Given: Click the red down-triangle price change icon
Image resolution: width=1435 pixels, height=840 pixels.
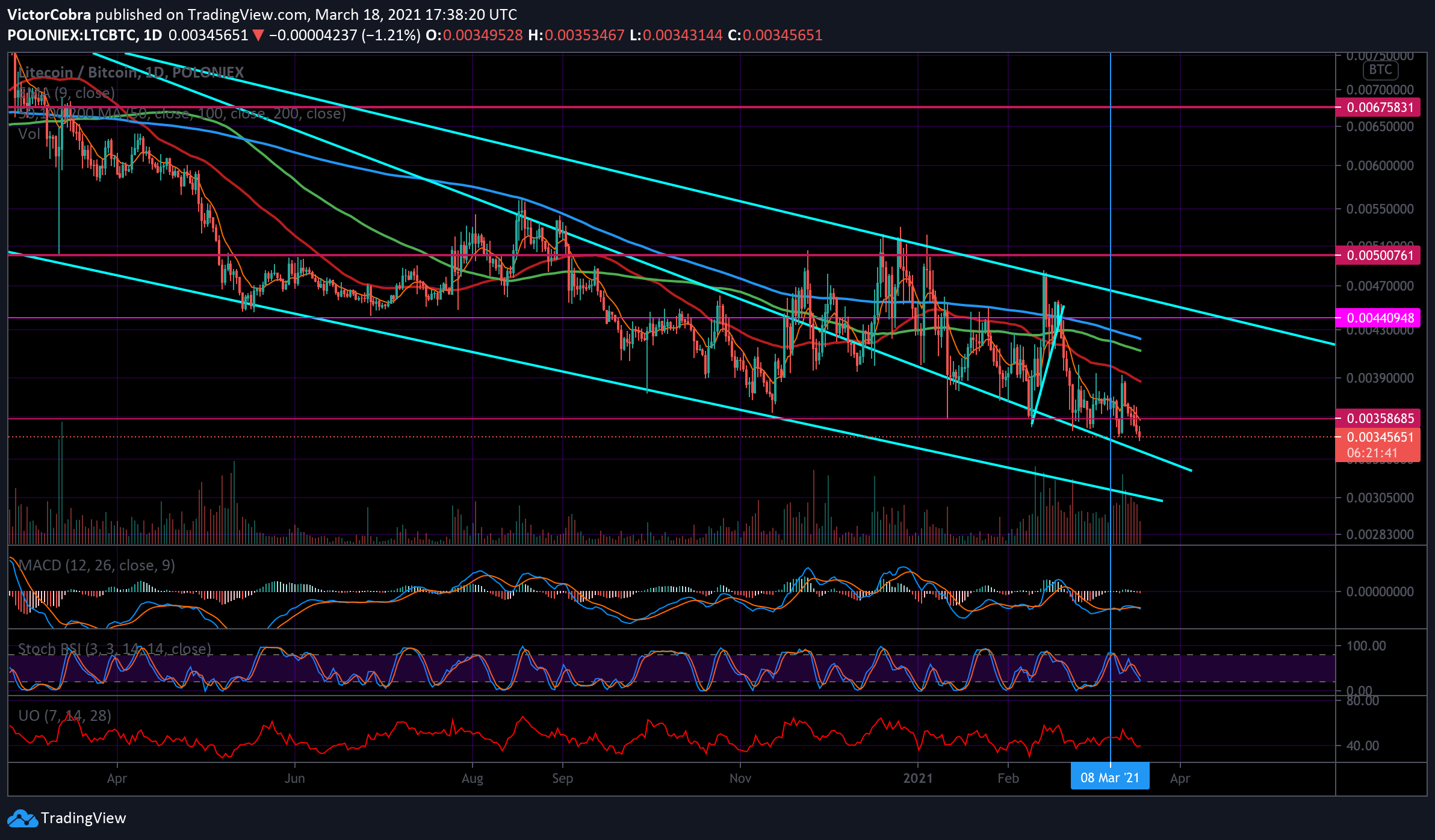Looking at the screenshot, I should [258, 36].
